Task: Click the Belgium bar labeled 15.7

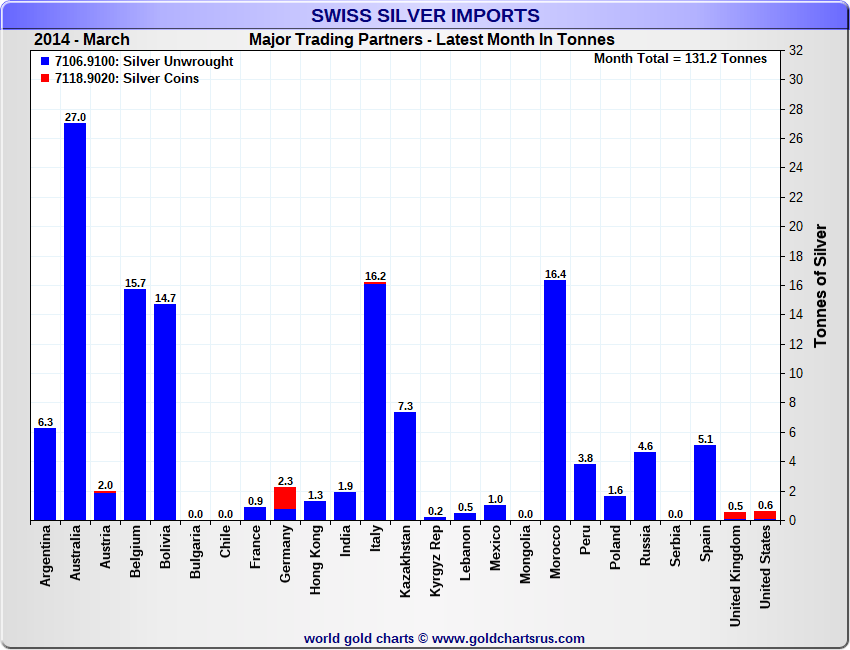Action: (135, 404)
